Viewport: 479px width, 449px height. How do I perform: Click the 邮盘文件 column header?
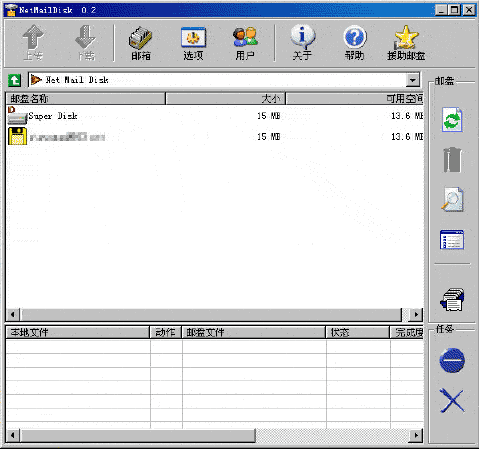(x=254, y=332)
